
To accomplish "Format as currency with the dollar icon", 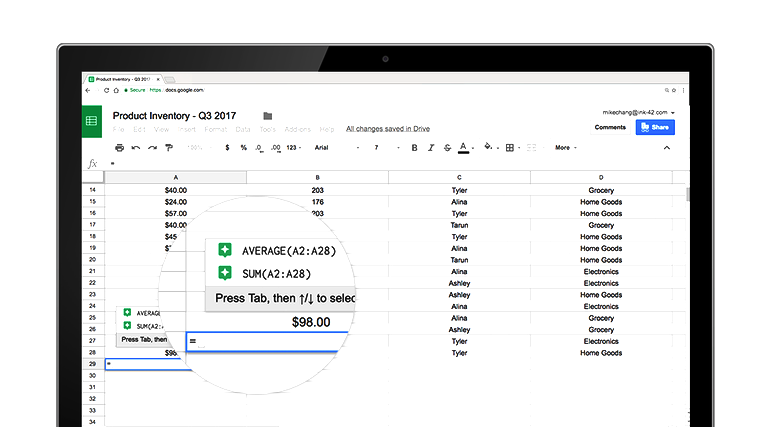I will click(227, 147).
